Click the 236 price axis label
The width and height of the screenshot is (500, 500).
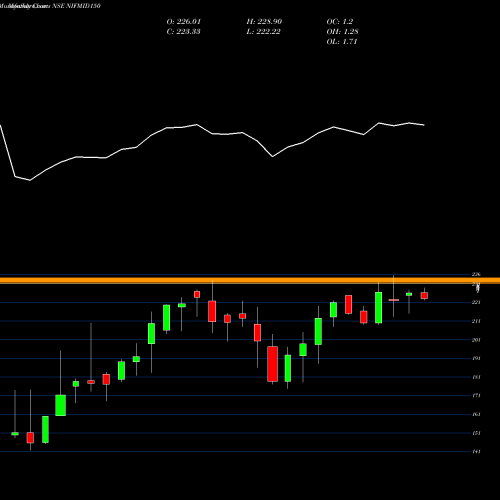(476, 274)
